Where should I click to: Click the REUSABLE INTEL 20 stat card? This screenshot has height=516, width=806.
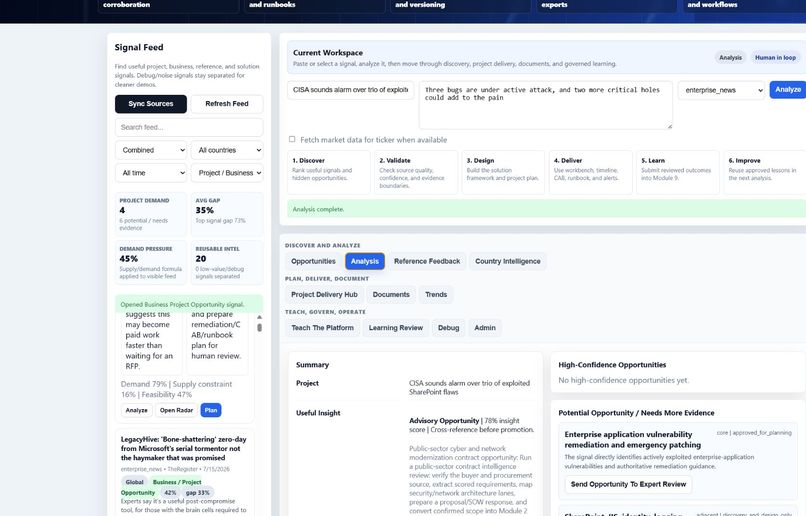pyautogui.click(x=227, y=263)
